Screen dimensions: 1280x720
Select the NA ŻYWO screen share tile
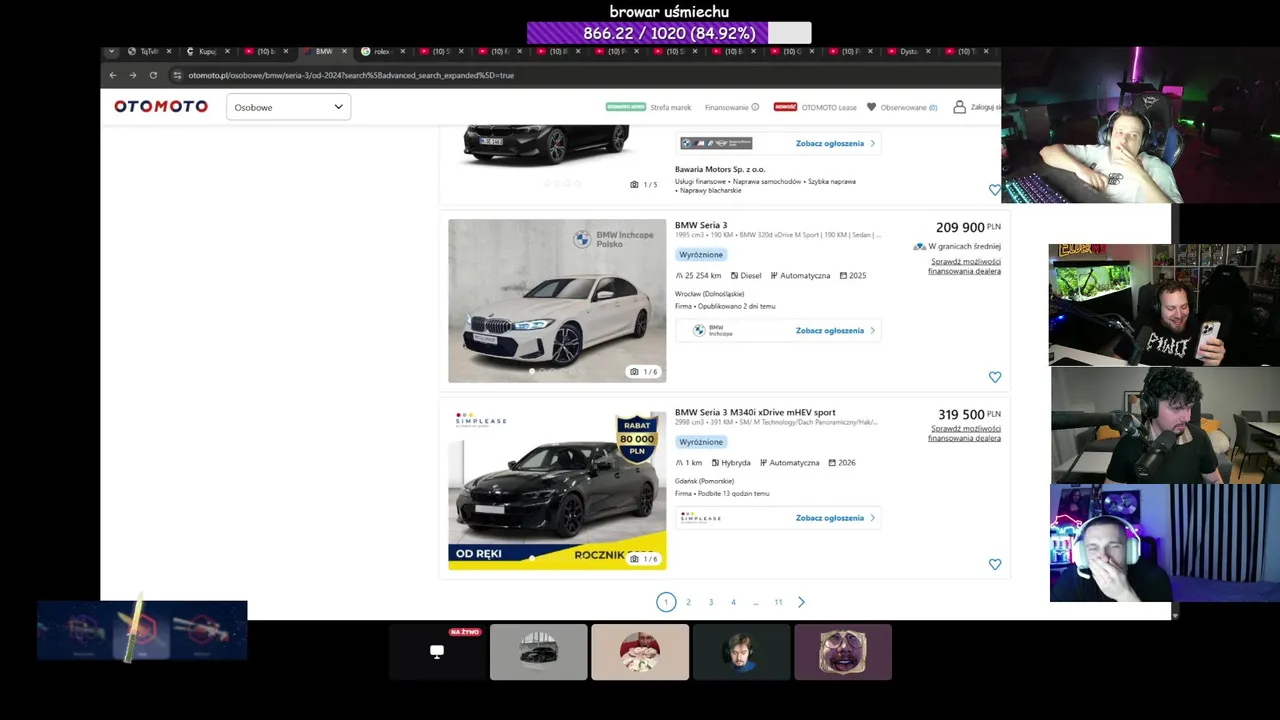437,652
